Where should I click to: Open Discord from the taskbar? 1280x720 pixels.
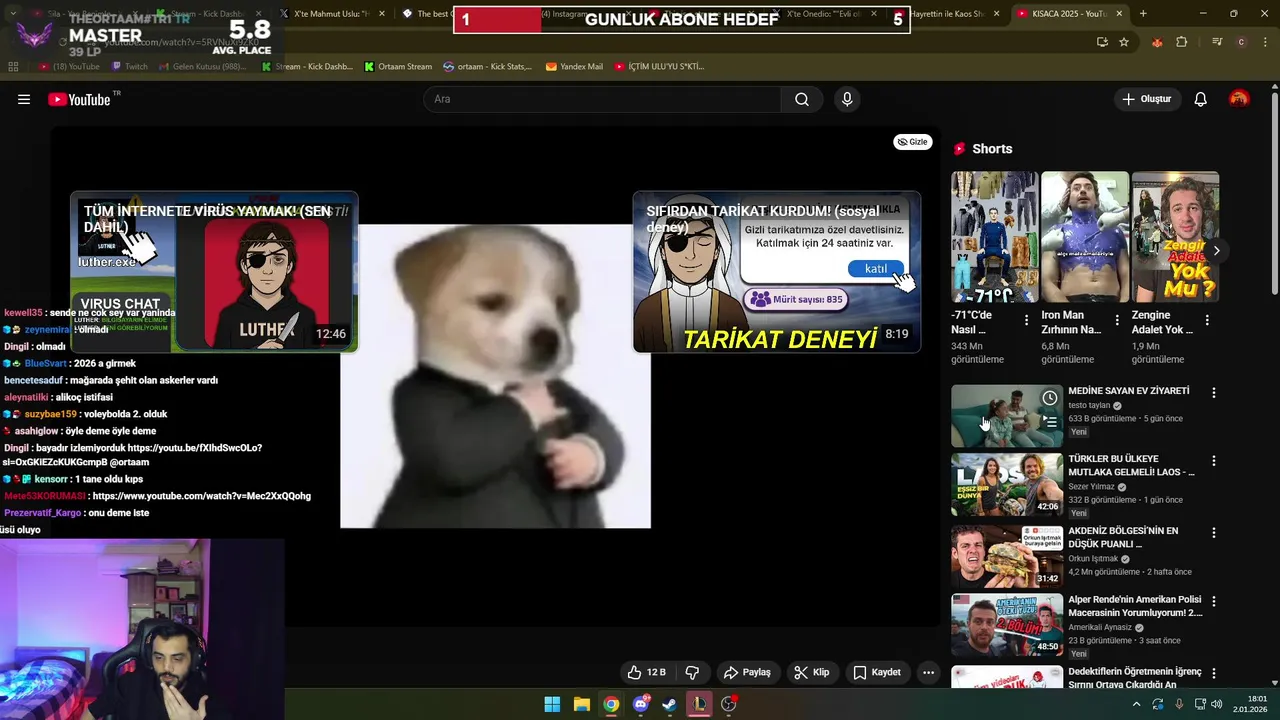641,704
